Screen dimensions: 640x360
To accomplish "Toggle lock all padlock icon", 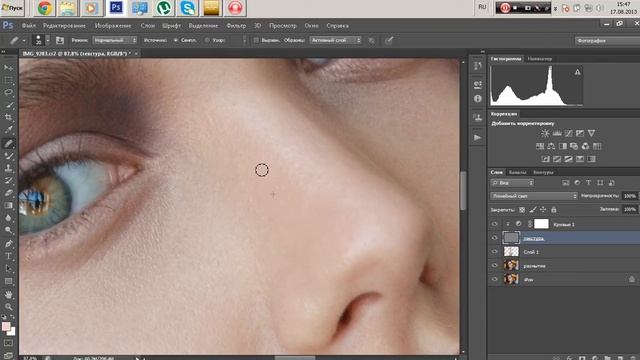I will click(x=554, y=210).
